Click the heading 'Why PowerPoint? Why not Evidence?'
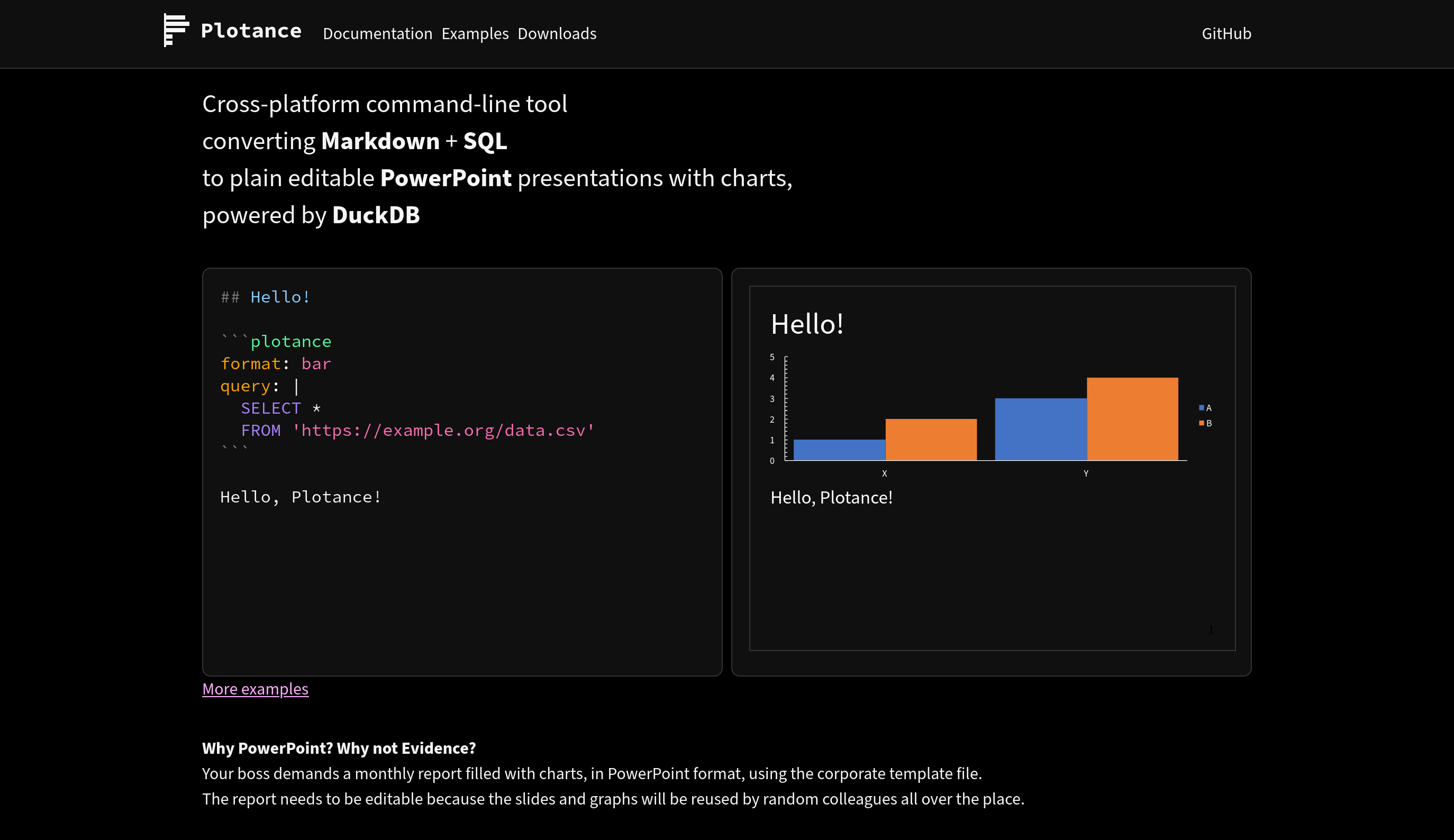The image size is (1454, 840). point(339,748)
